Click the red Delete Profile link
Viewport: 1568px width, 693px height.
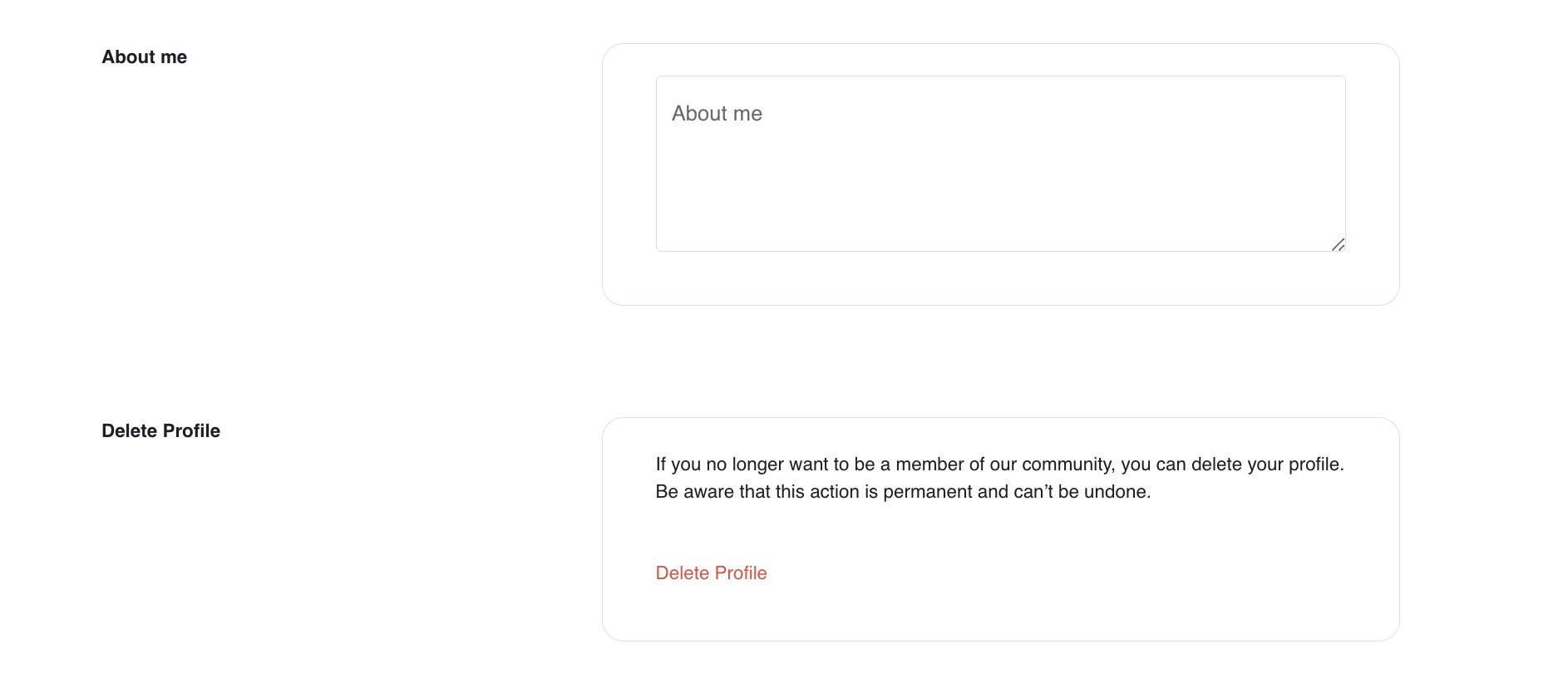(711, 573)
